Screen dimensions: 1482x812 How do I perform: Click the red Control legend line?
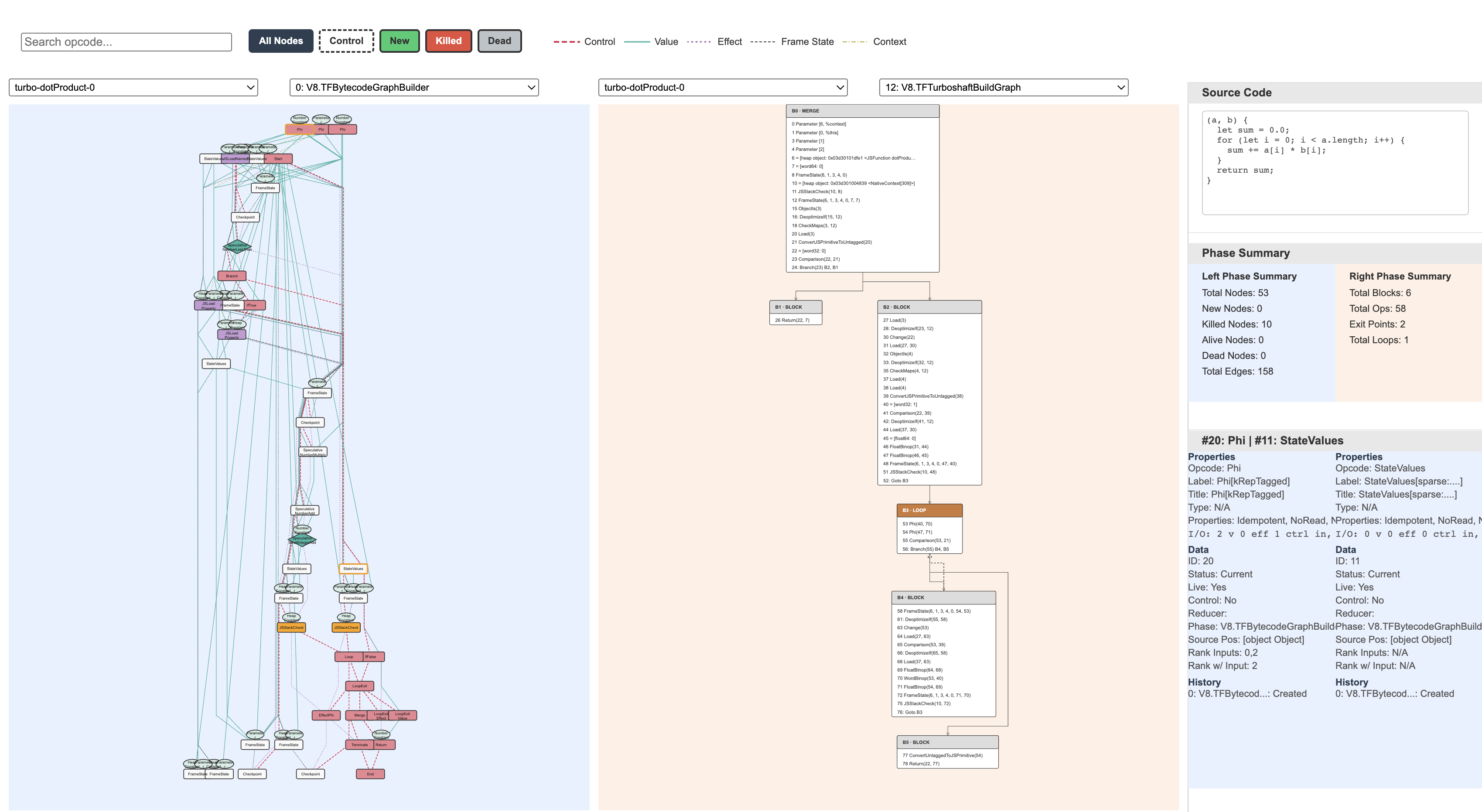566,41
